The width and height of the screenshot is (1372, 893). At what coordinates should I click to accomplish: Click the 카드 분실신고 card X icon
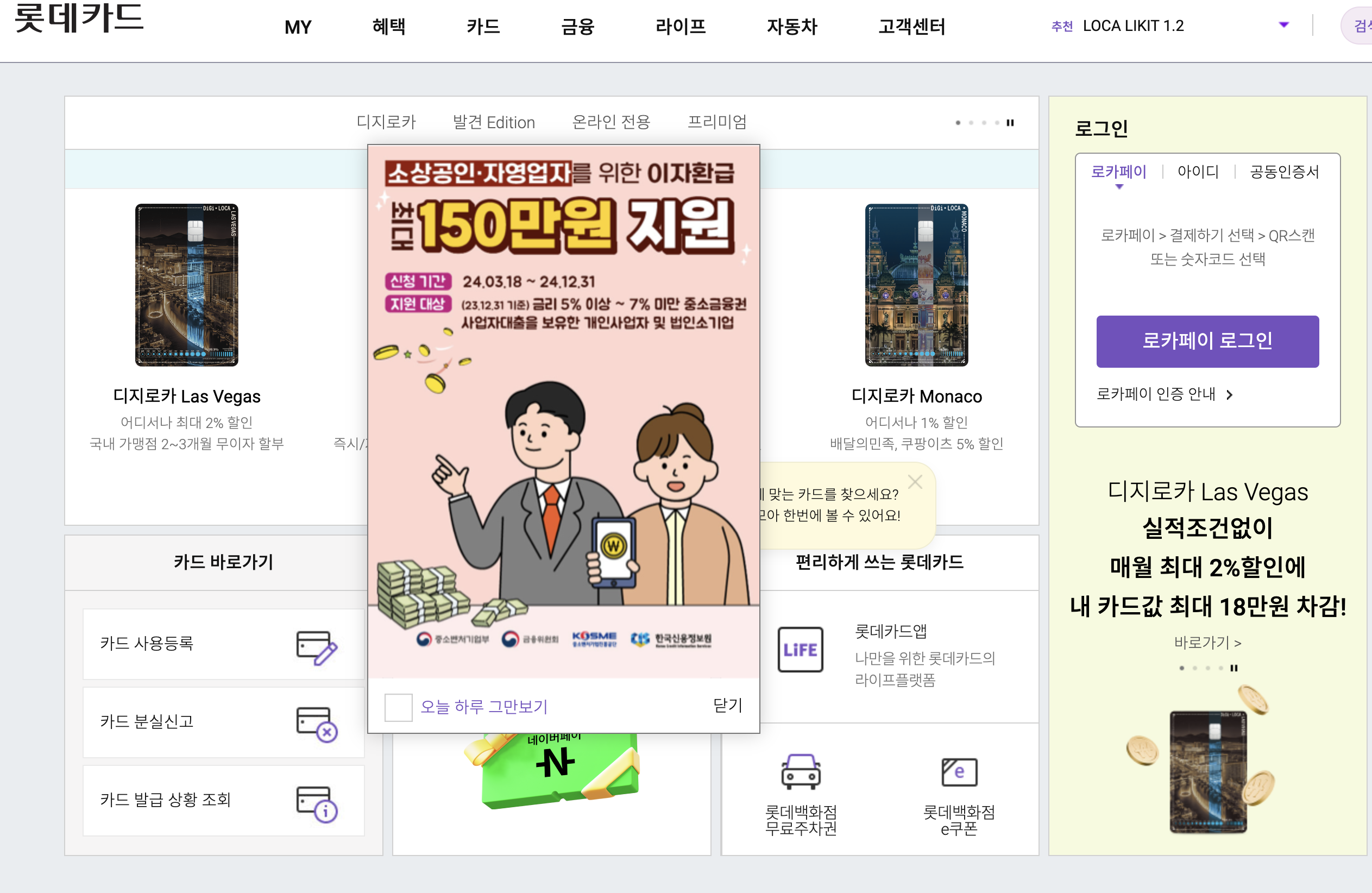(x=317, y=725)
